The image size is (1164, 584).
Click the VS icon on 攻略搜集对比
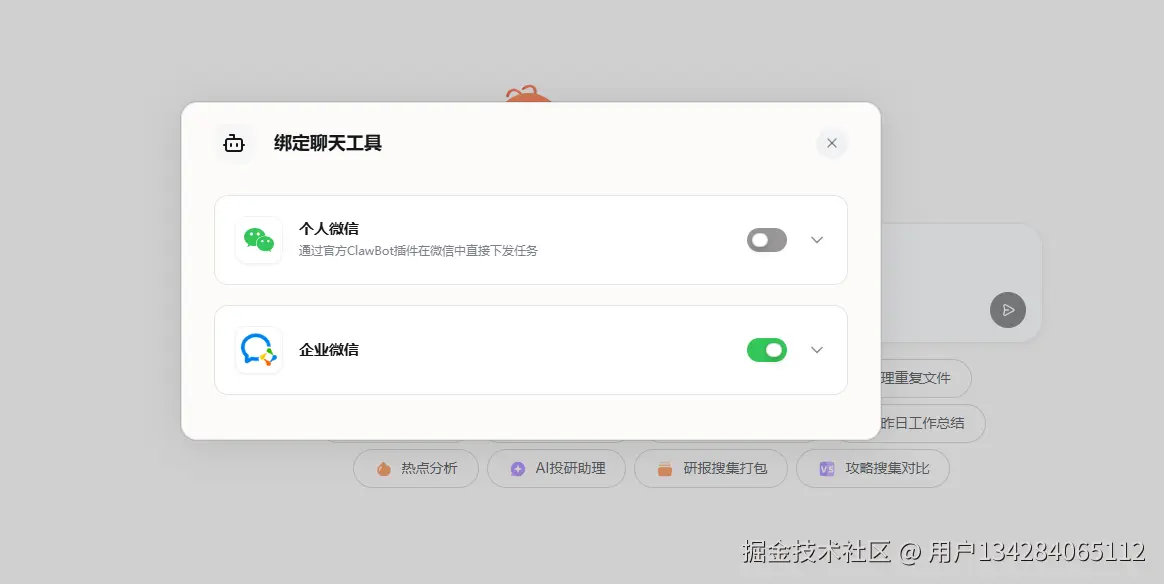pyautogui.click(x=826, y=468)
